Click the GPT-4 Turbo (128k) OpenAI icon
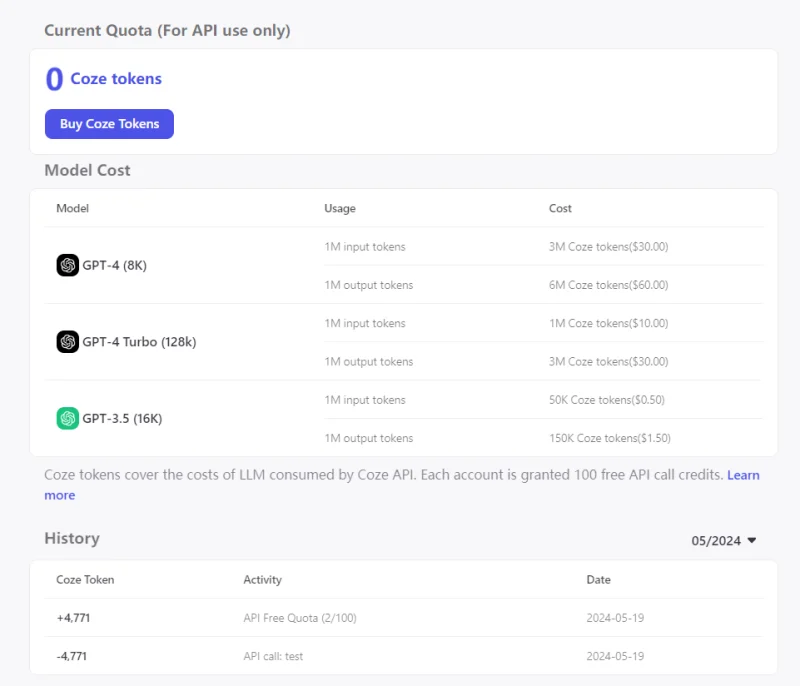Screen dimensions: 800x686 (x=67, y=342)
